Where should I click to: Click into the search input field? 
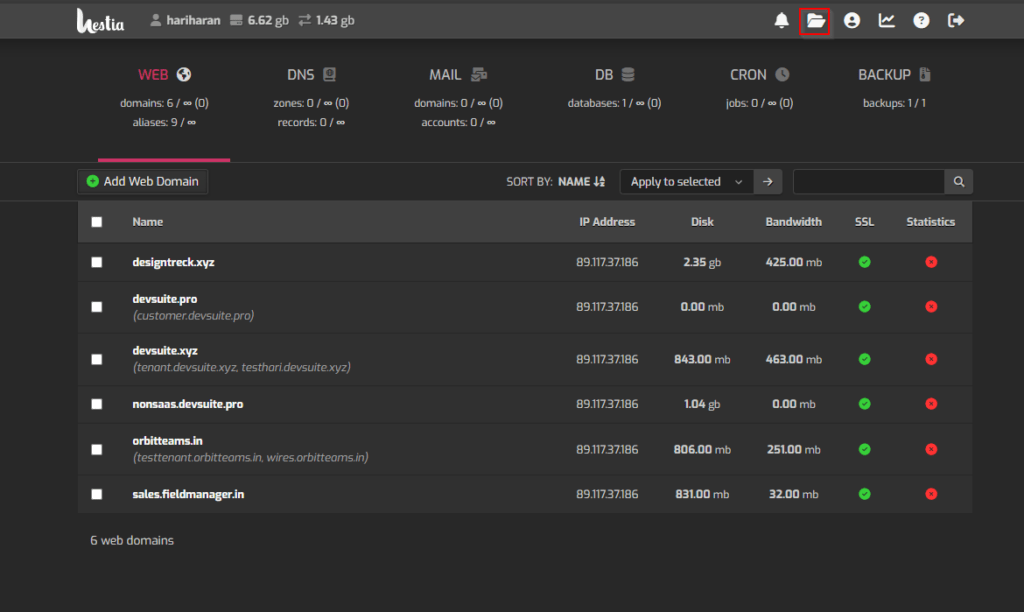tap(869, 182)
